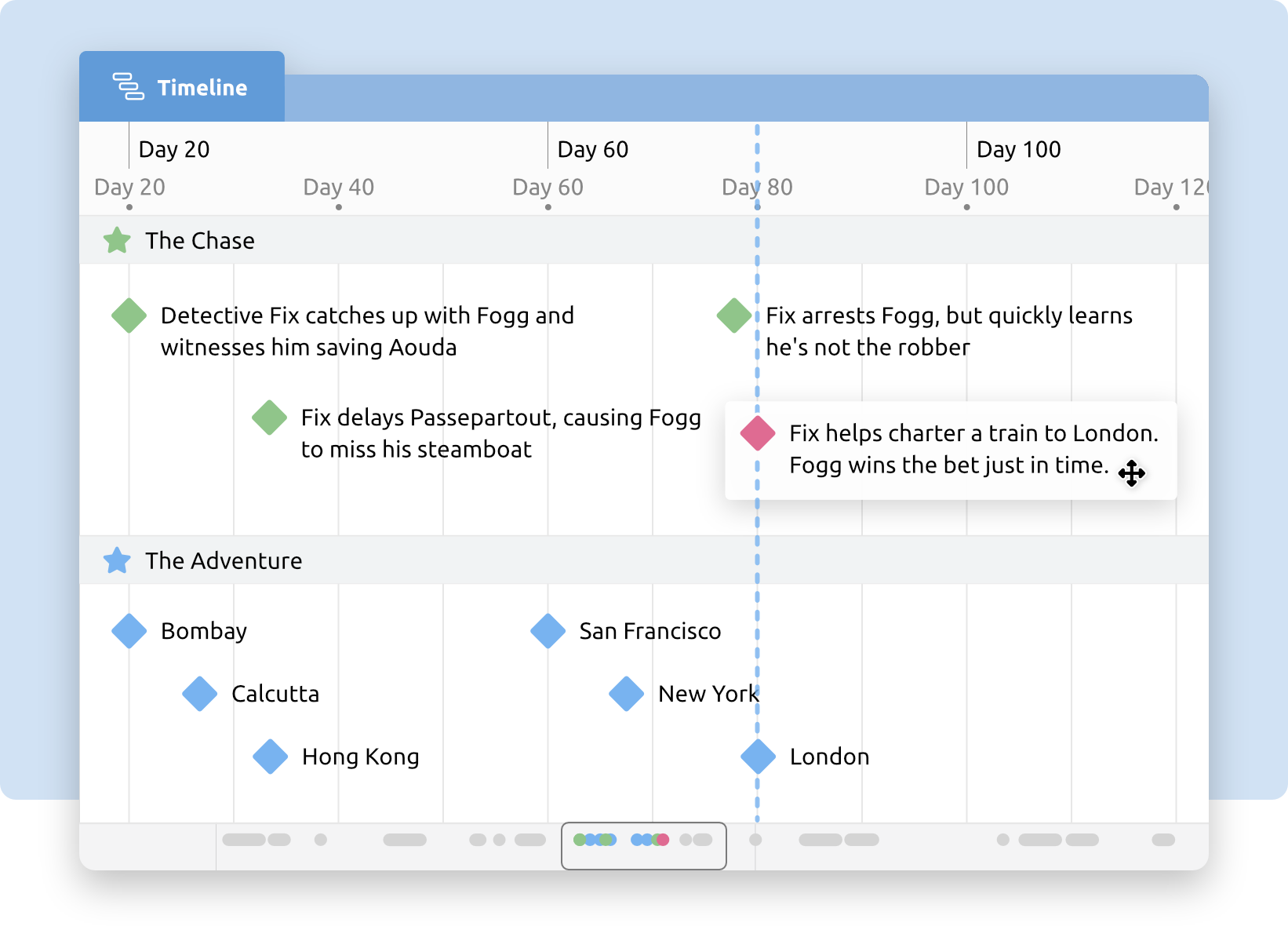Click the Day 40 tick marker dot
Viewport: 1288px width, 941px height.
pyautogui.click(x=339, y=206)
